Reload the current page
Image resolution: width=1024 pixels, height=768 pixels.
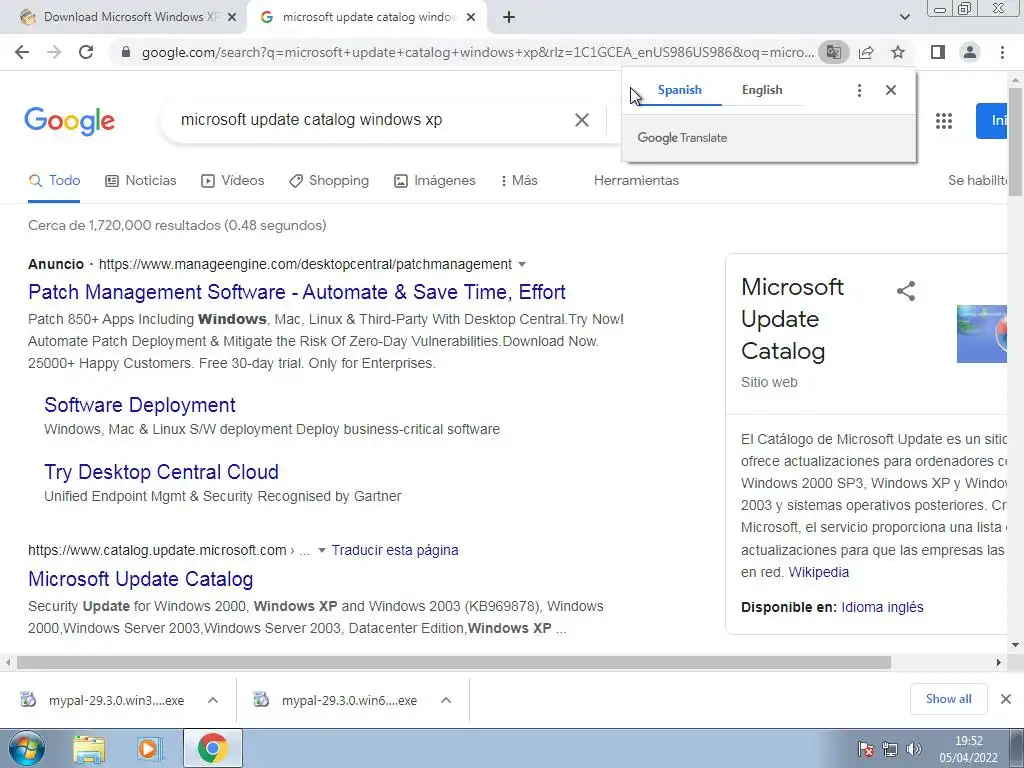(x=86, y=52)
